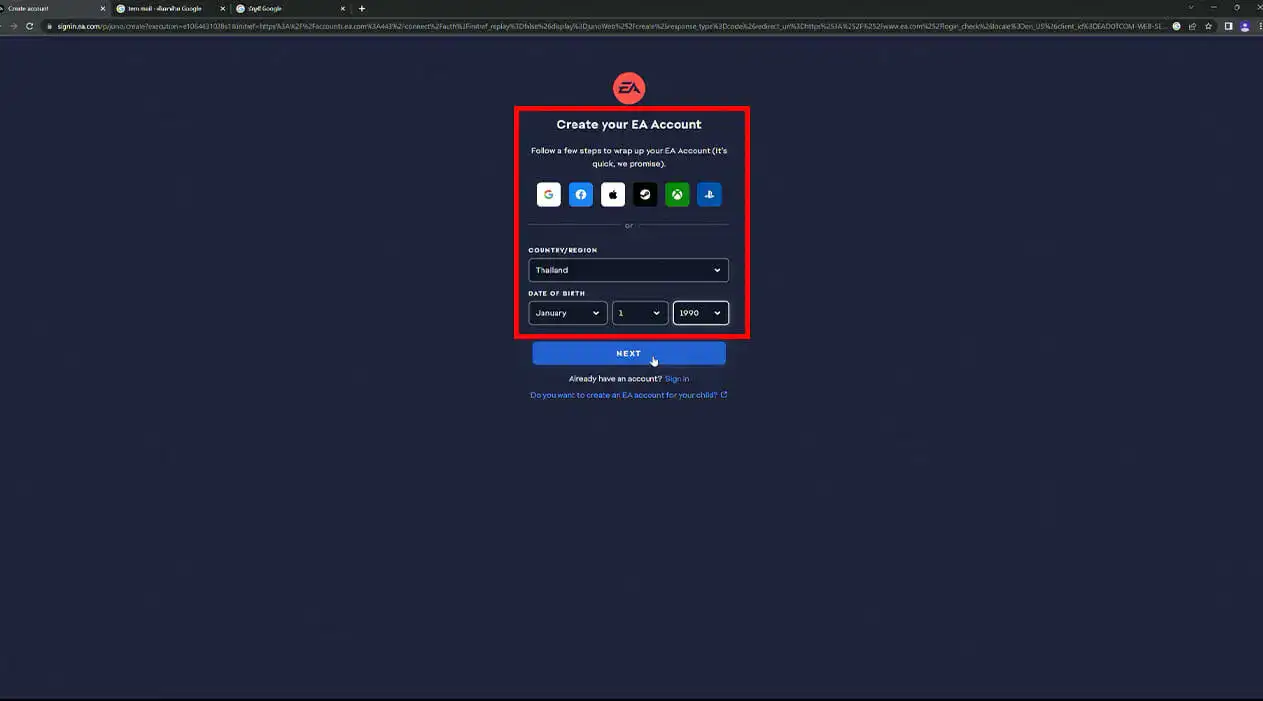Click the address bar URL
1263x701 pixels.
[x=610, y=26]
